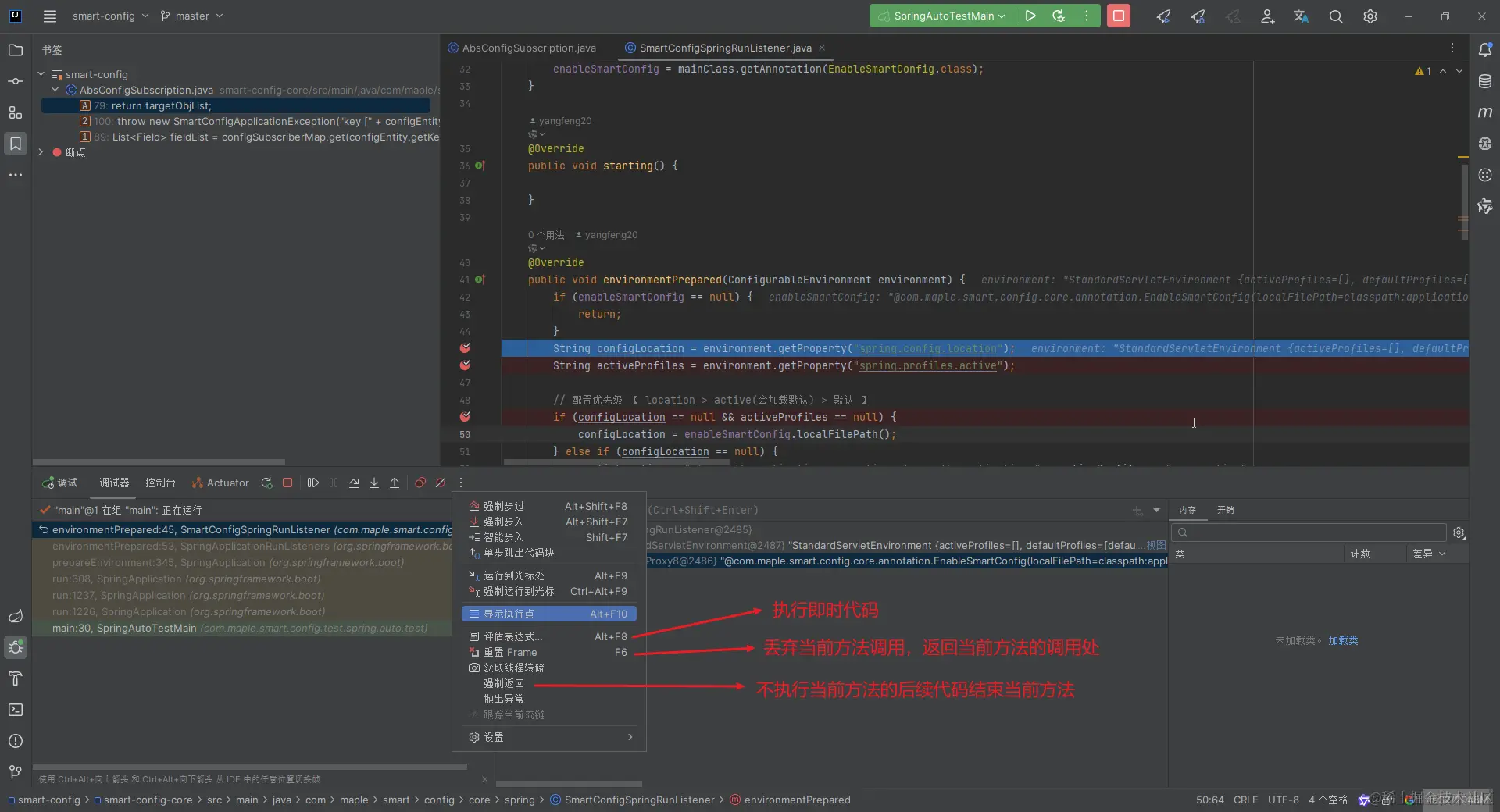
Task: Rerun debug session in debug toolbar
Action: pos(267,483)
